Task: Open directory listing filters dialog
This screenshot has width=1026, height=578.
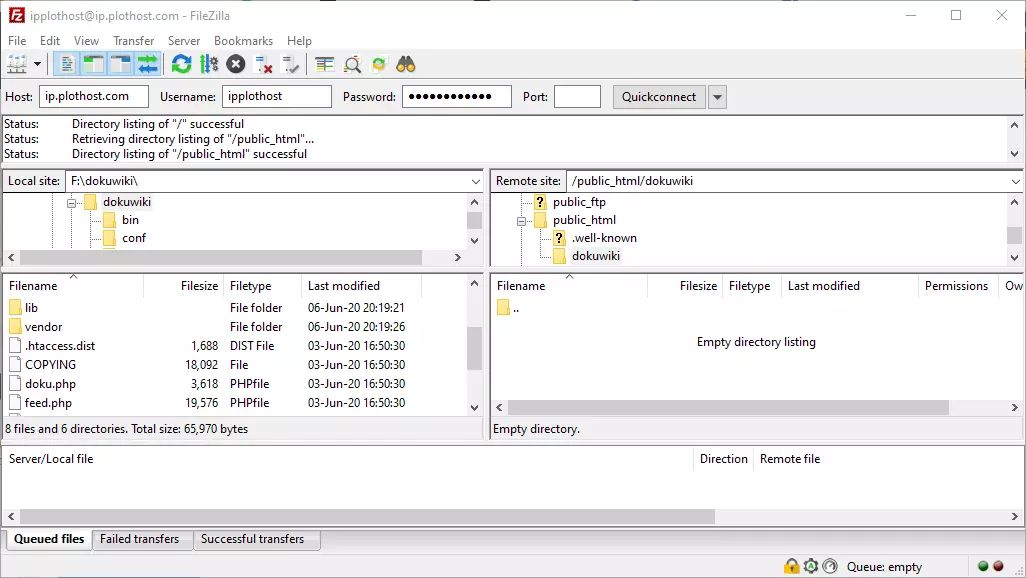Action: pyautogui.click(x=324, y=64)
